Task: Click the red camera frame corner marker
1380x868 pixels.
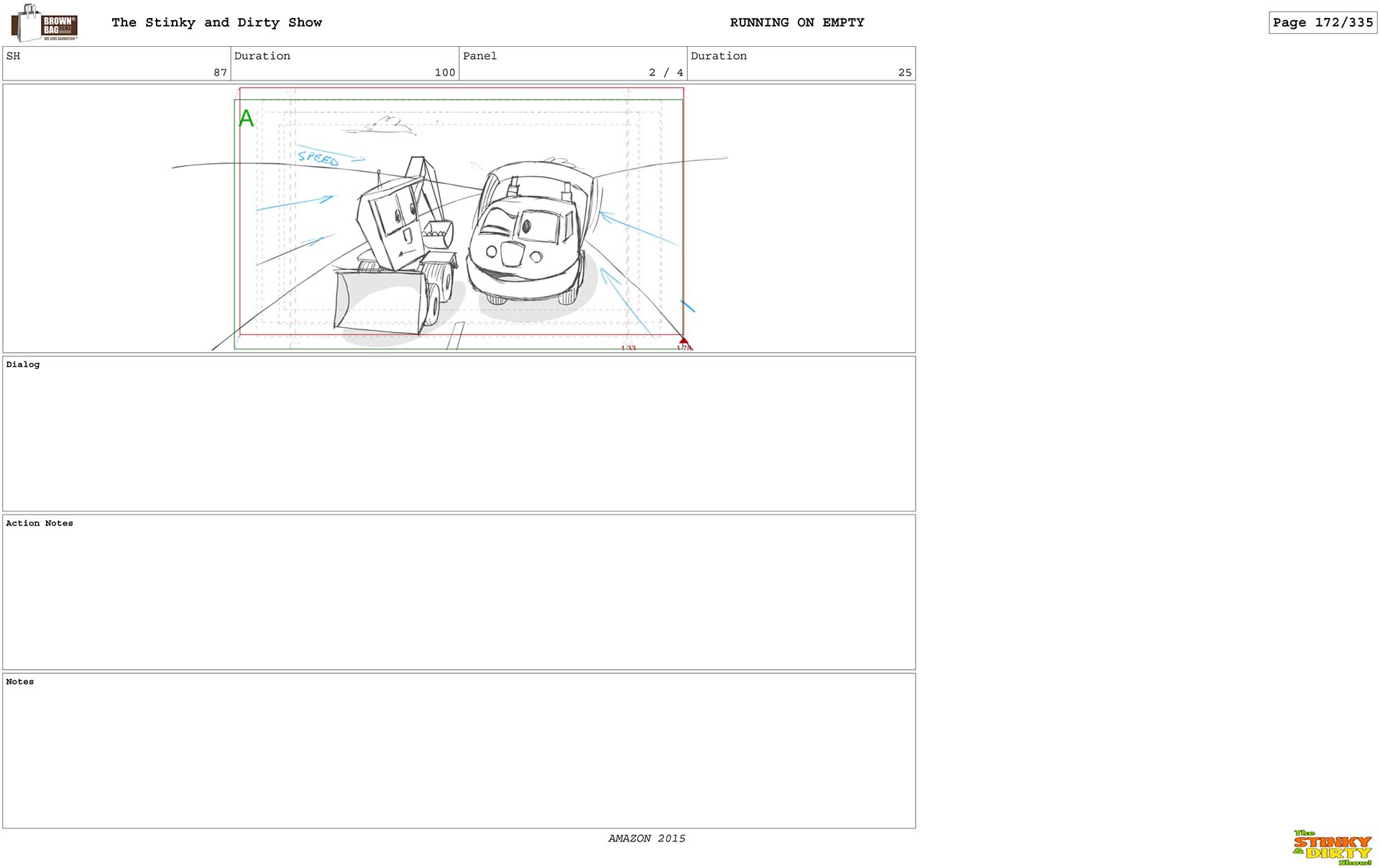Action: tap(684, 342)
